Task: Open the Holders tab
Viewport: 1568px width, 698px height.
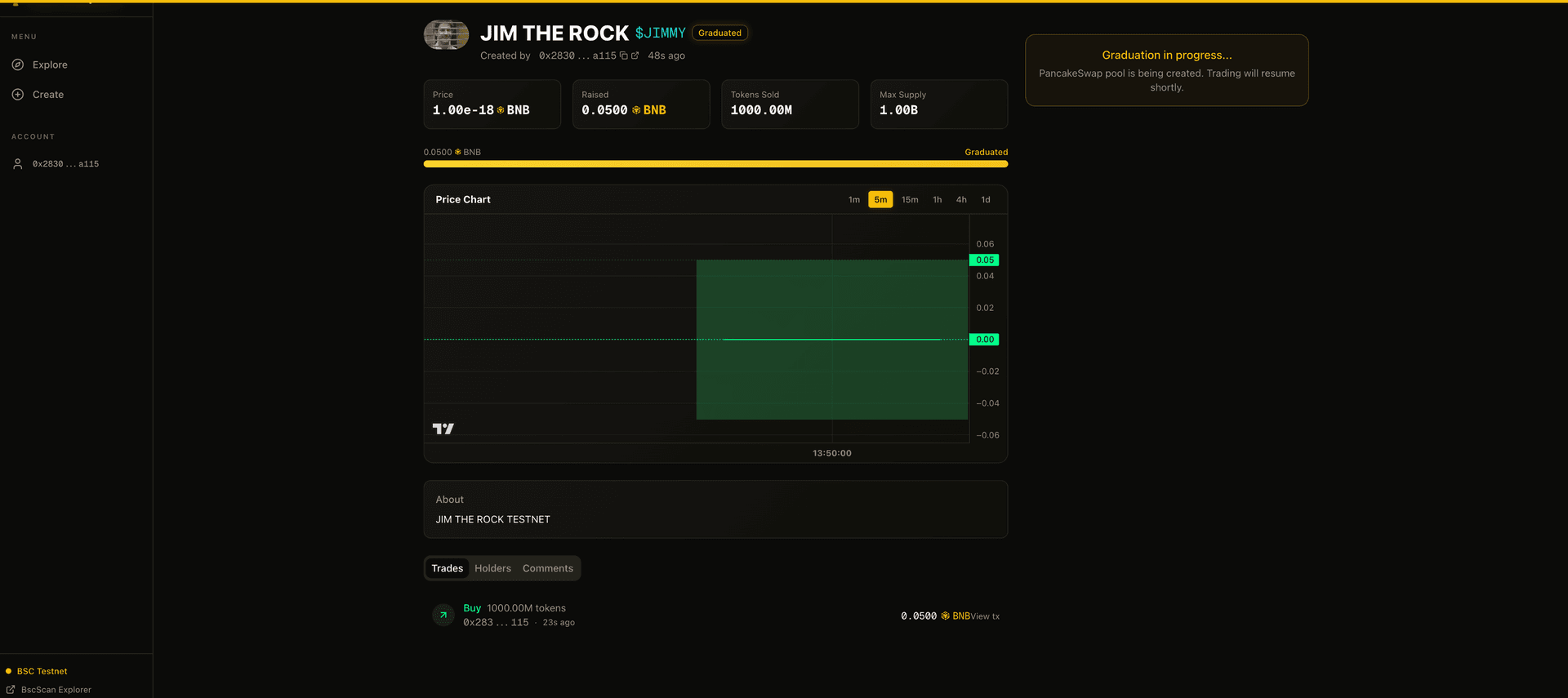Action: click(x=492, y=568)
